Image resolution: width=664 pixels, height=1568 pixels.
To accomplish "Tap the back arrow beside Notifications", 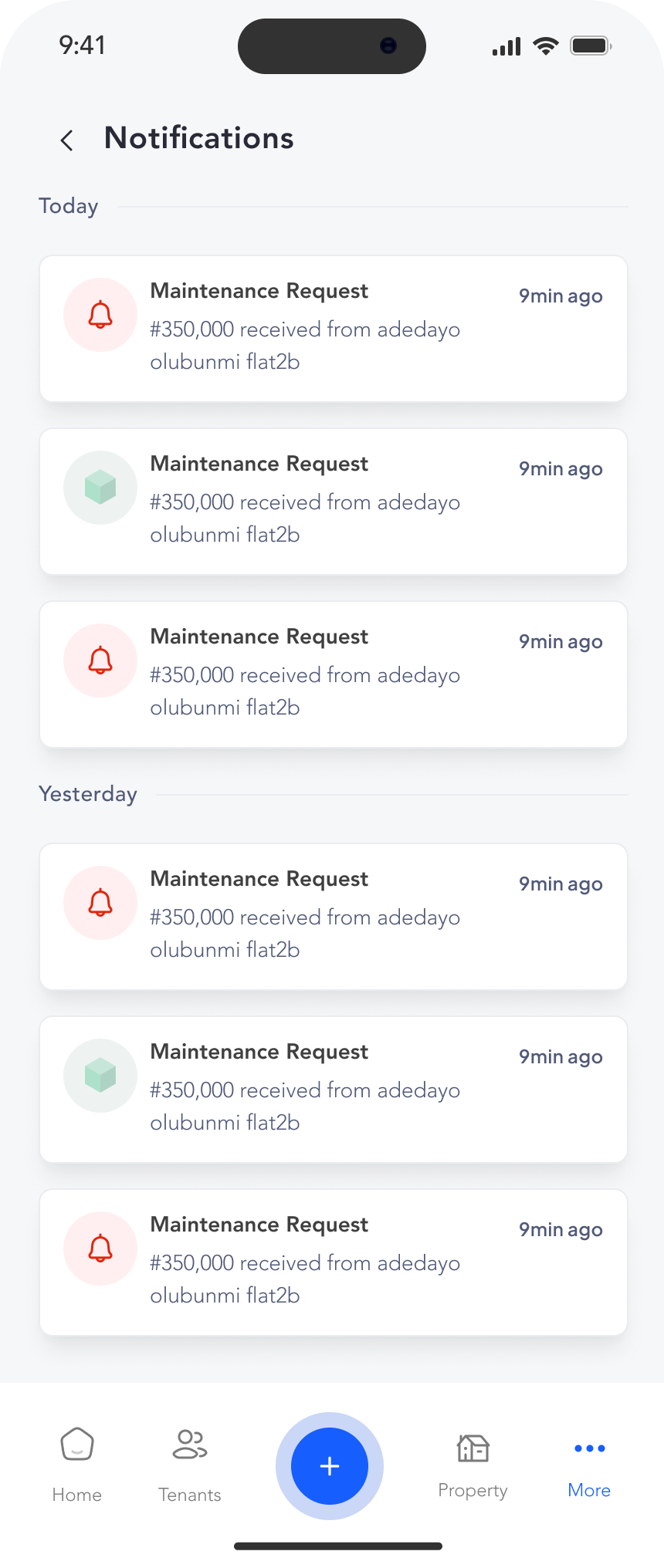I will 67,140.
